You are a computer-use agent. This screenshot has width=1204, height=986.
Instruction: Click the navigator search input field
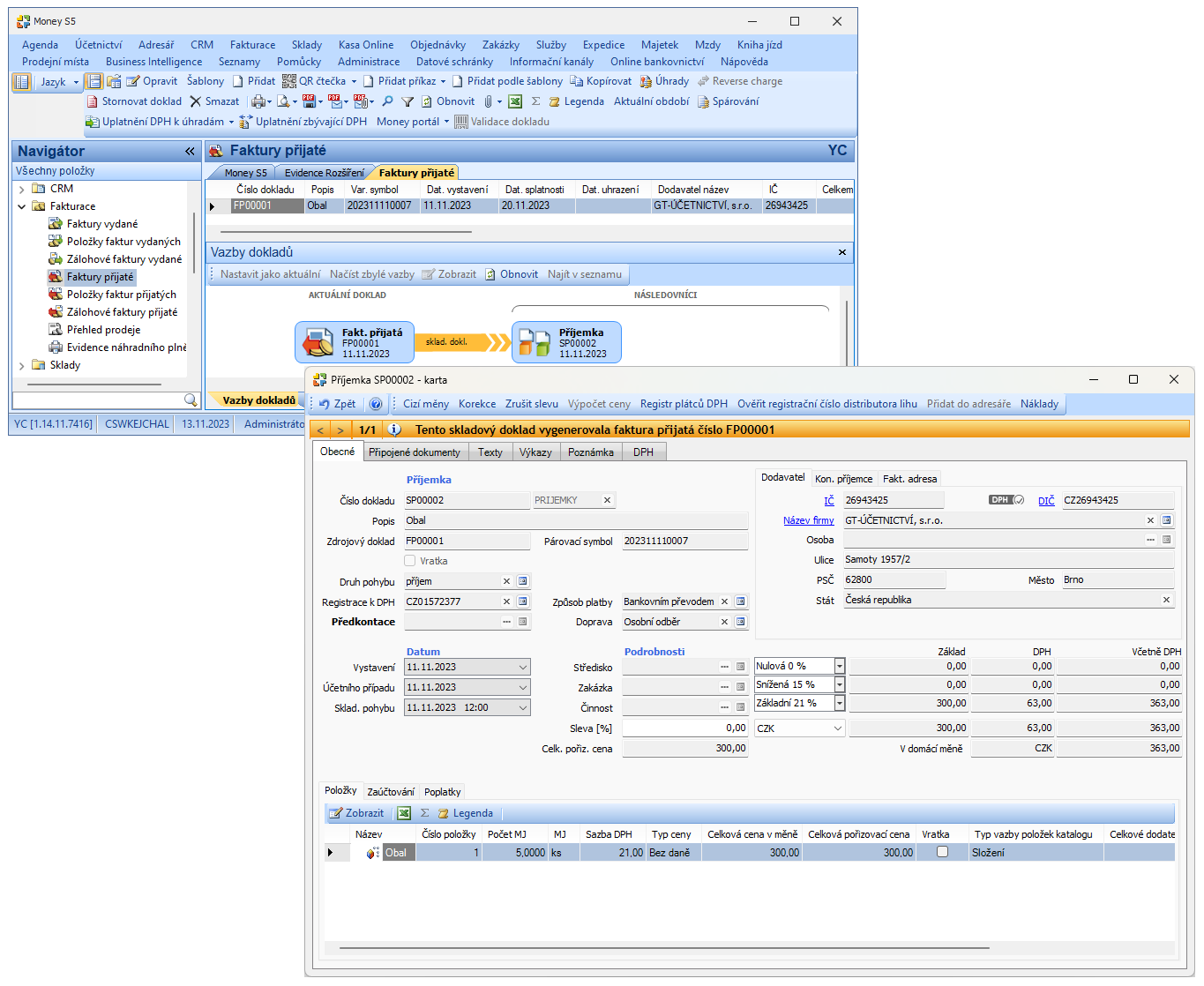98,400
